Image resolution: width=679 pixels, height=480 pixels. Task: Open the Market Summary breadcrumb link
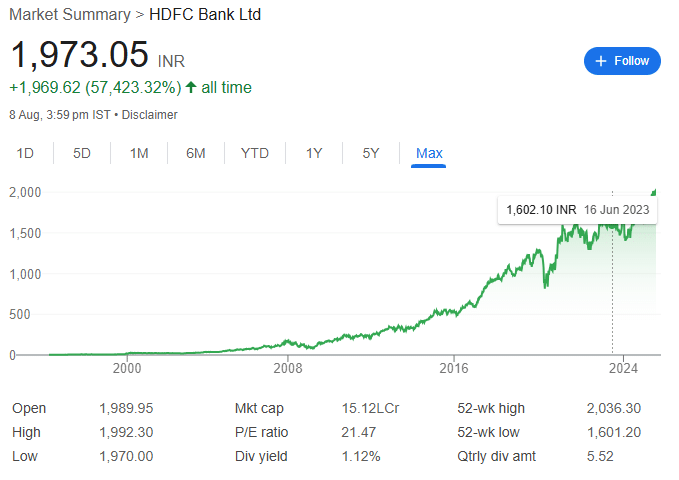(70, 14)
